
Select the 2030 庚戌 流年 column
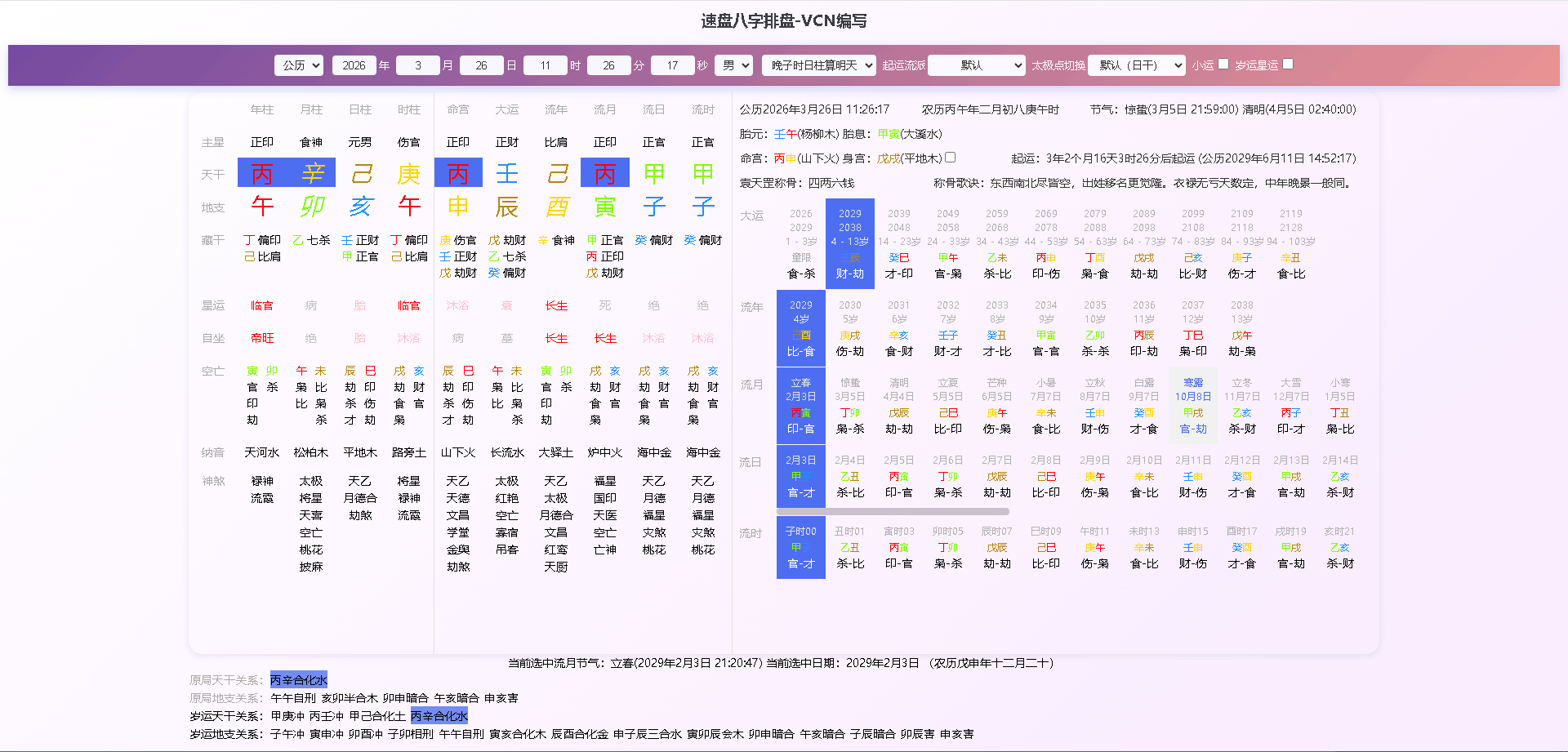pyautogui.click(x=850, y=327)
